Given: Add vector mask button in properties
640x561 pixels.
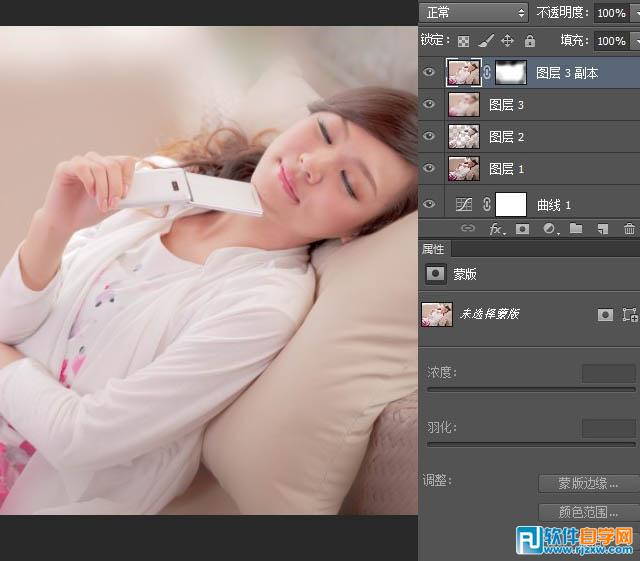Looking at the screenshot, I should [630, 315].
